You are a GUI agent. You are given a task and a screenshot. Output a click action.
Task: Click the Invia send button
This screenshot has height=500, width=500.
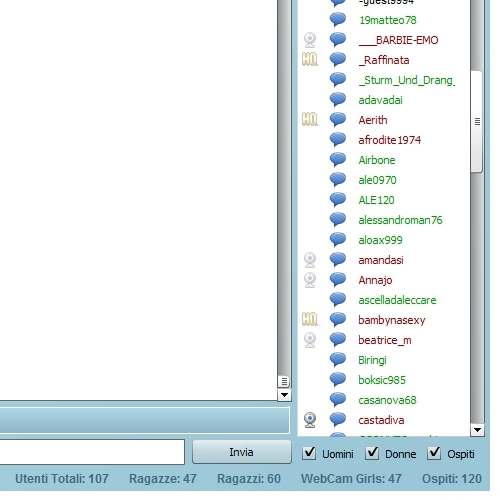click(242, 452)
